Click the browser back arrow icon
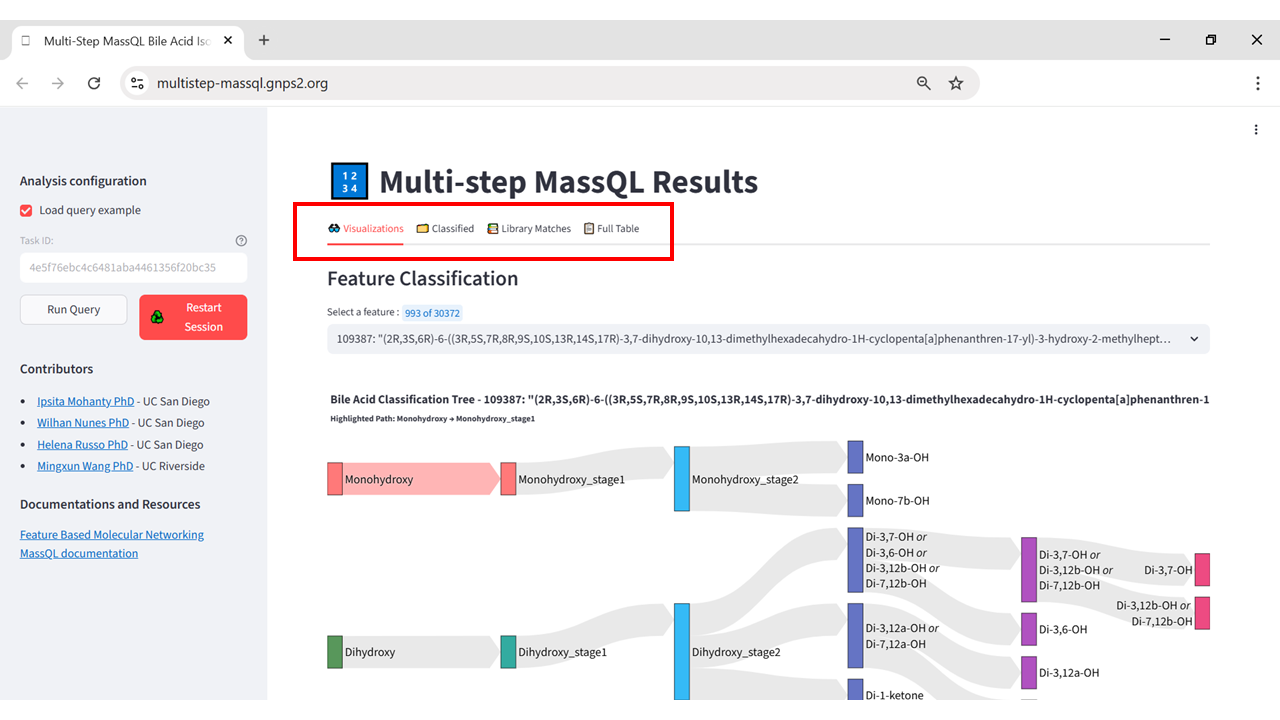This screenshot has width=1280, height=720. (x=22, y=84)
